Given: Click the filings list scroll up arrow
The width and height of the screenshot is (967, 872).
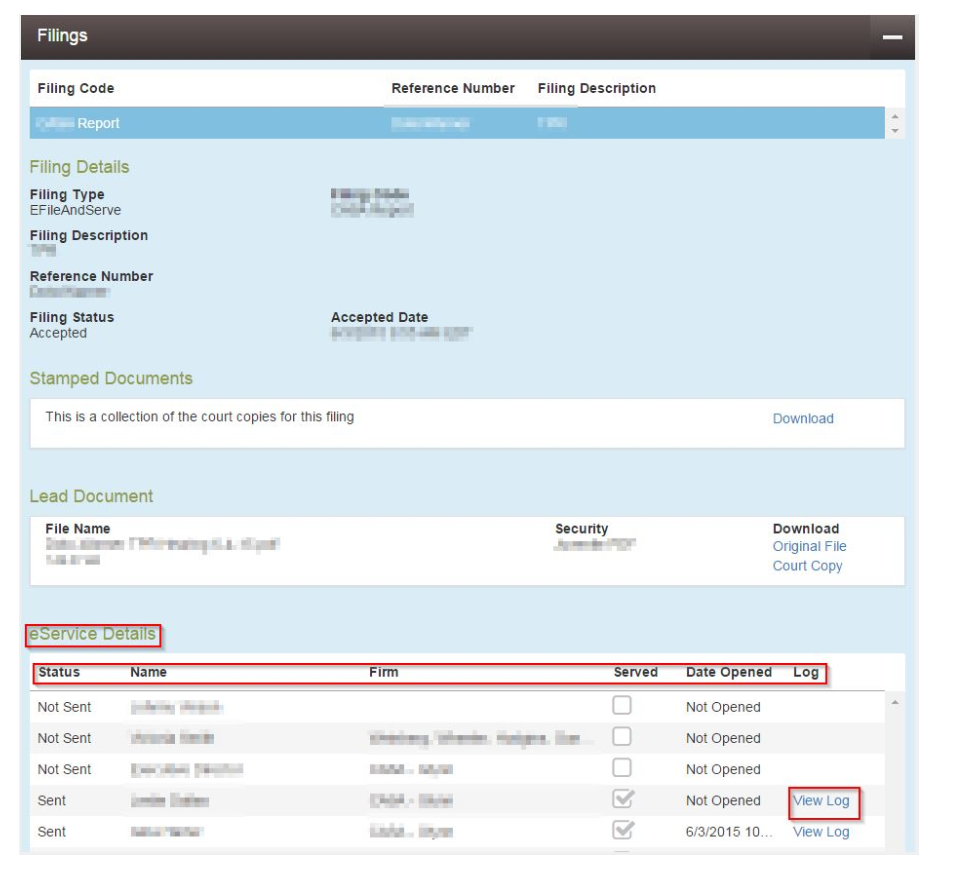Looking at the screenshot, I should coord(895,117).
